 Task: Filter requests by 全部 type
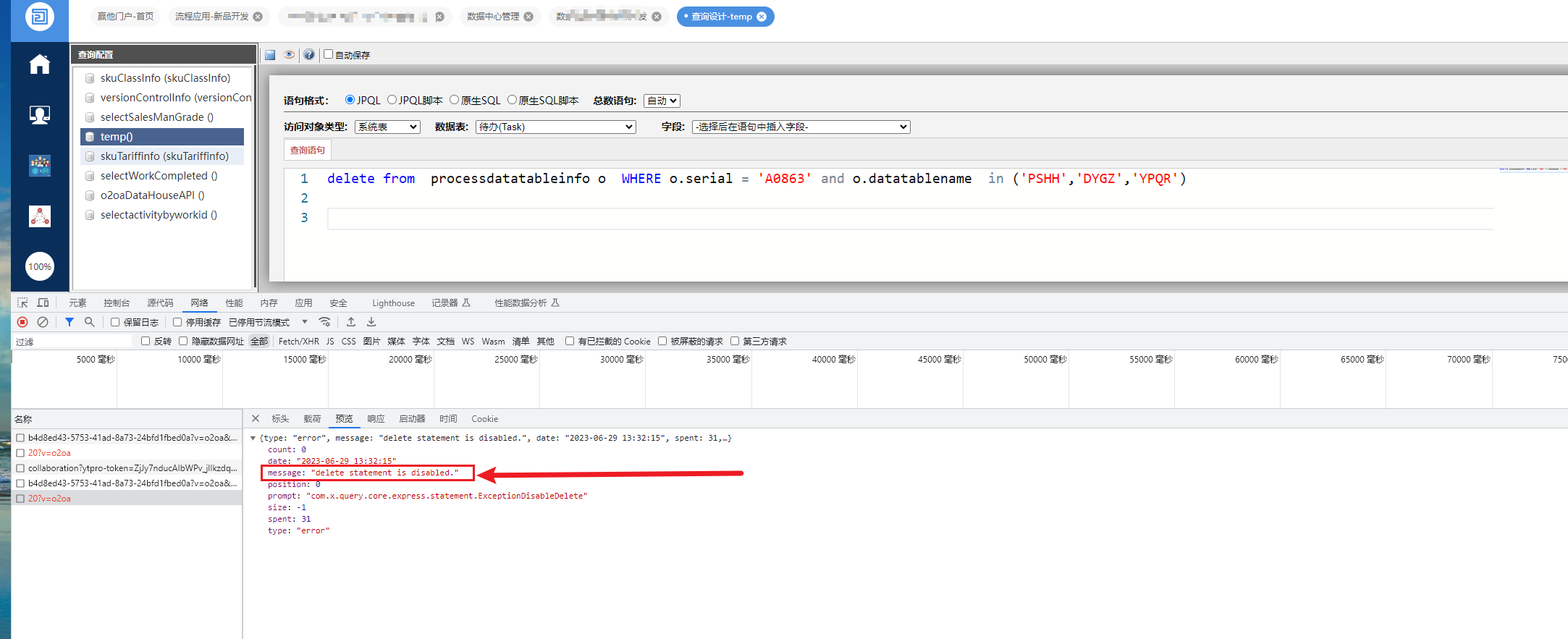[x=259, y=341]
